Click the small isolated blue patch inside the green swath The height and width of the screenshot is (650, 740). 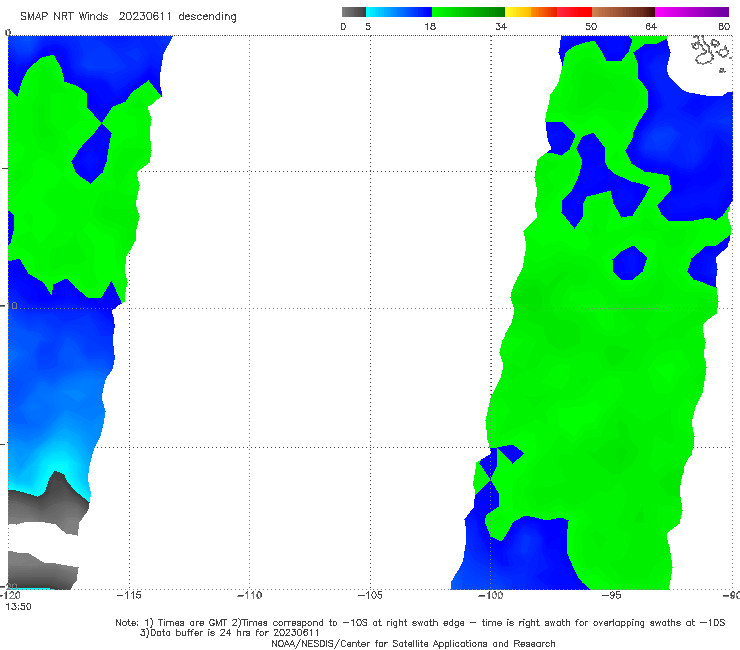[x=630, y=263]
